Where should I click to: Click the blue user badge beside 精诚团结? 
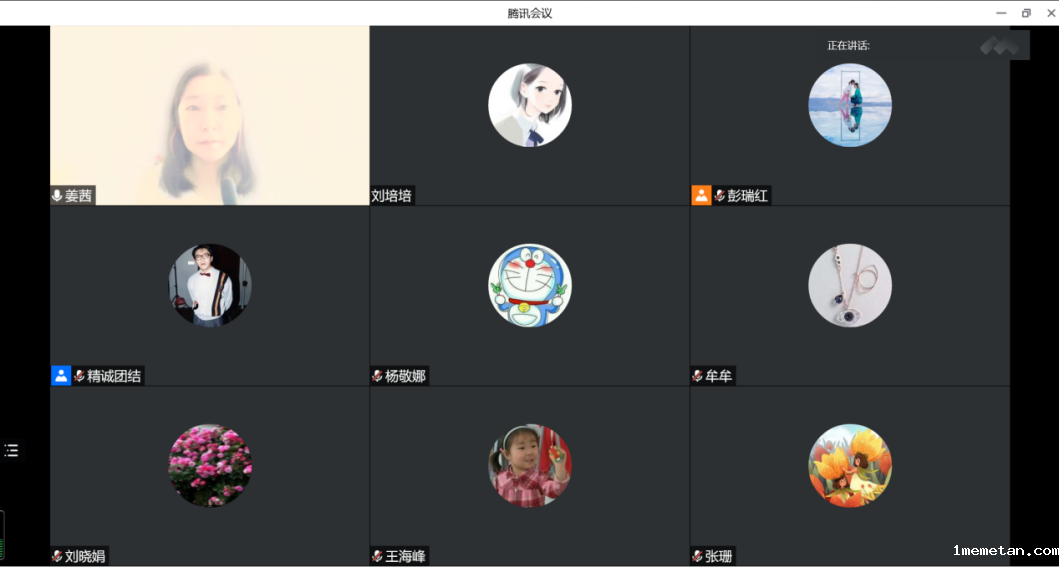tap(61, 376)
